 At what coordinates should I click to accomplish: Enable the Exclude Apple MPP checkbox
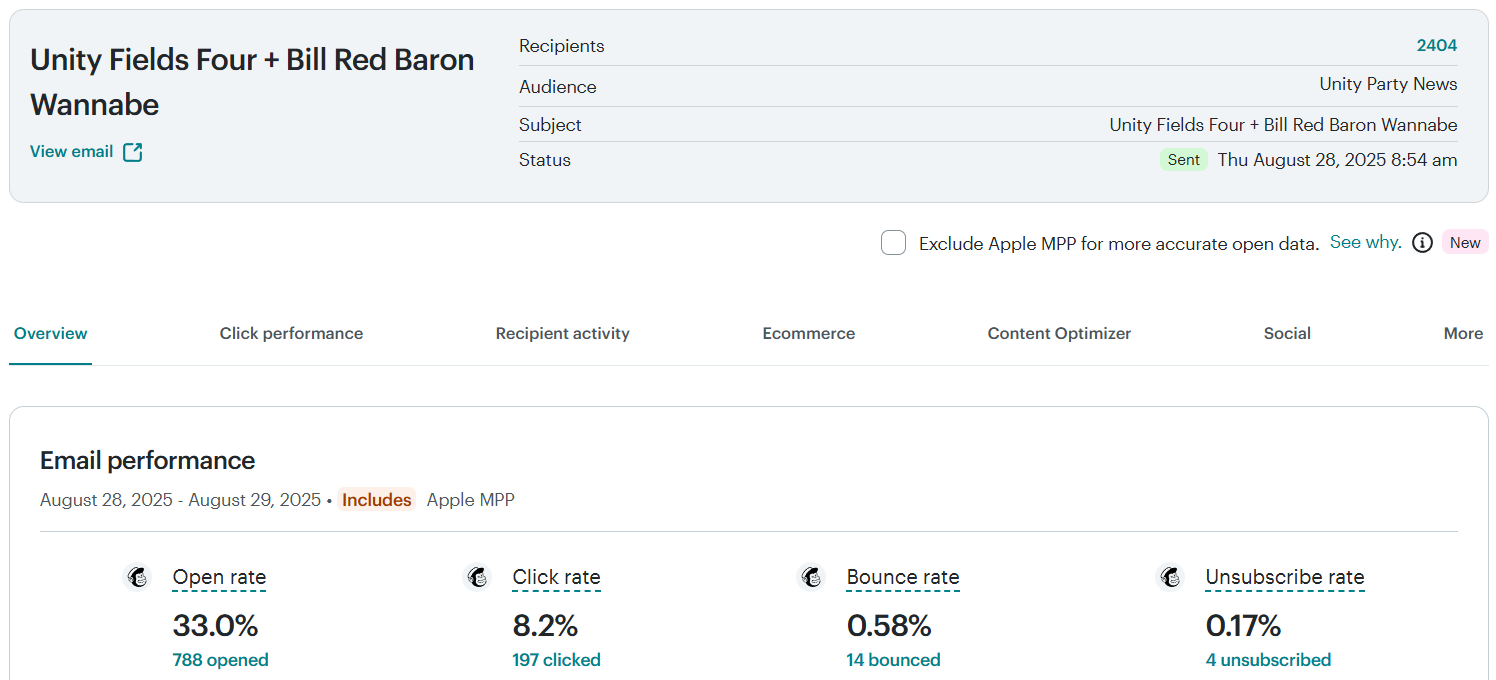[893, 243]
